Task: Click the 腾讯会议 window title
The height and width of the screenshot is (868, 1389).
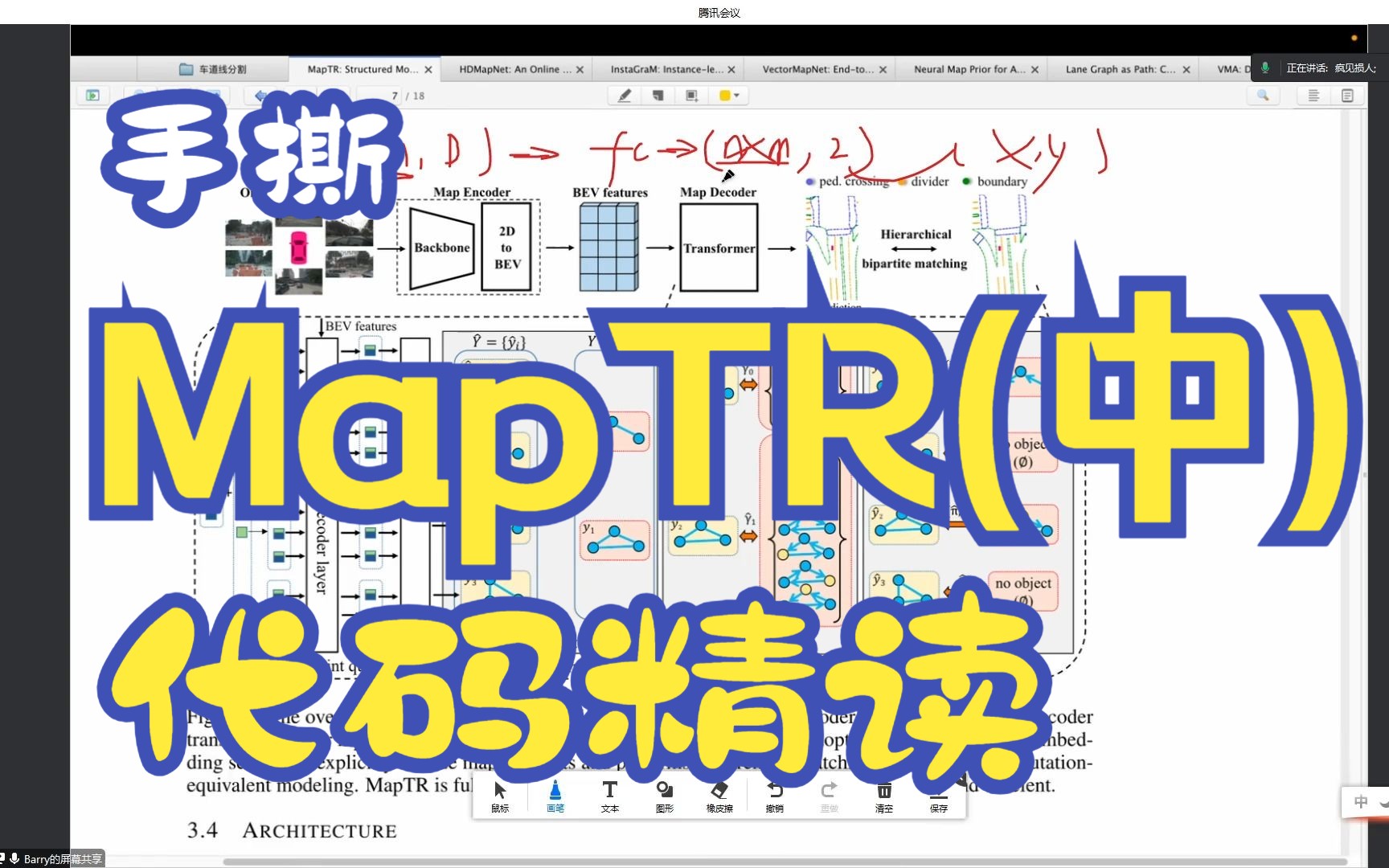Action: [x=719, y=12]
